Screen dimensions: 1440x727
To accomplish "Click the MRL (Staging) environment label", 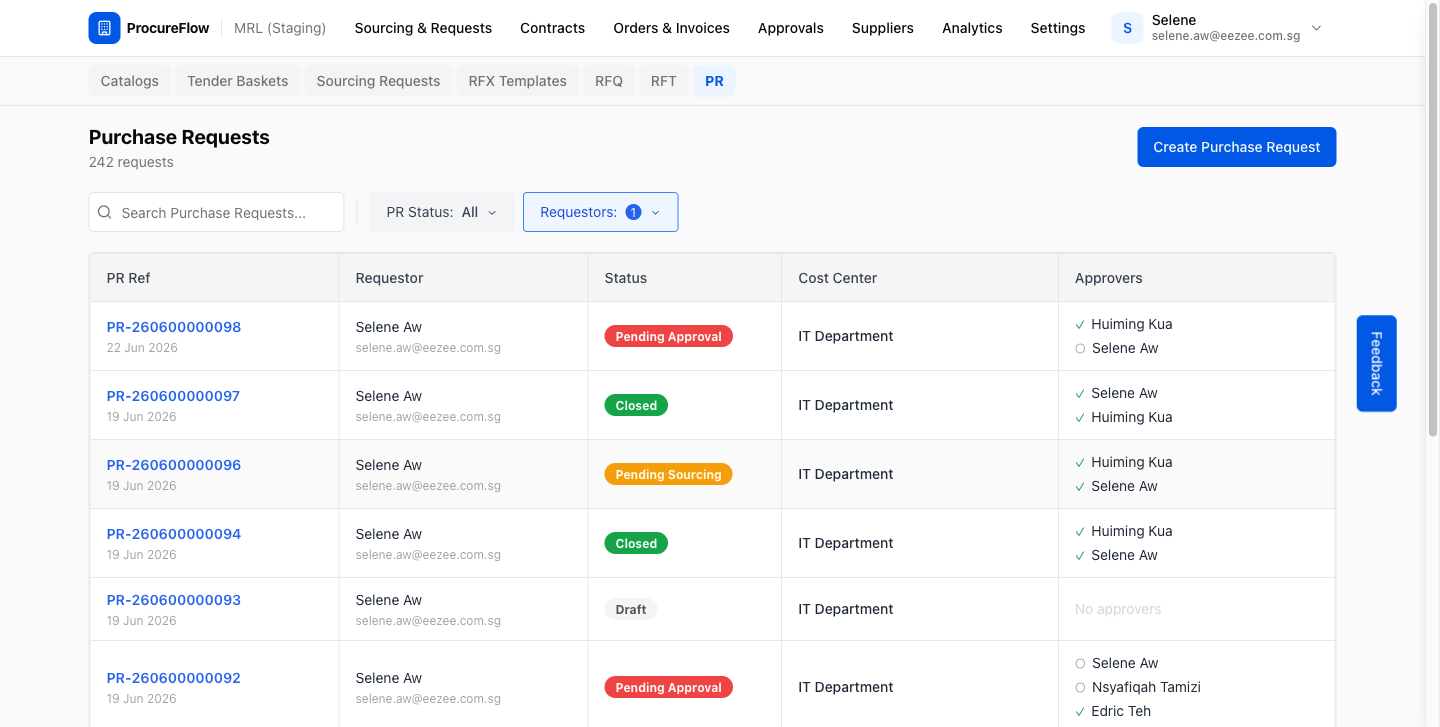I will click(x=280, y=28).
